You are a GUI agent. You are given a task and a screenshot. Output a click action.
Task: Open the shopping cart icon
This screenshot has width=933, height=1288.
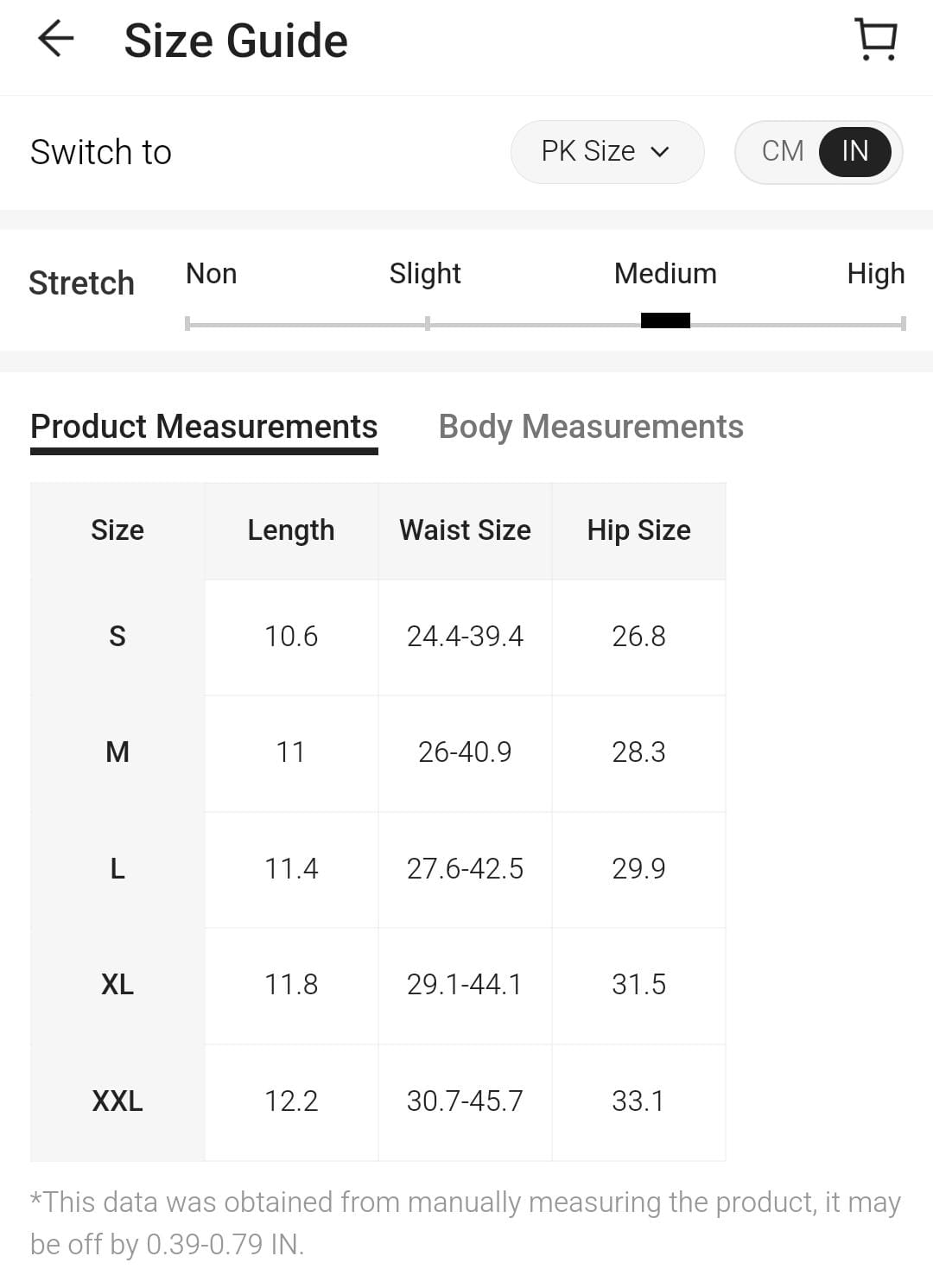[874, 38]
